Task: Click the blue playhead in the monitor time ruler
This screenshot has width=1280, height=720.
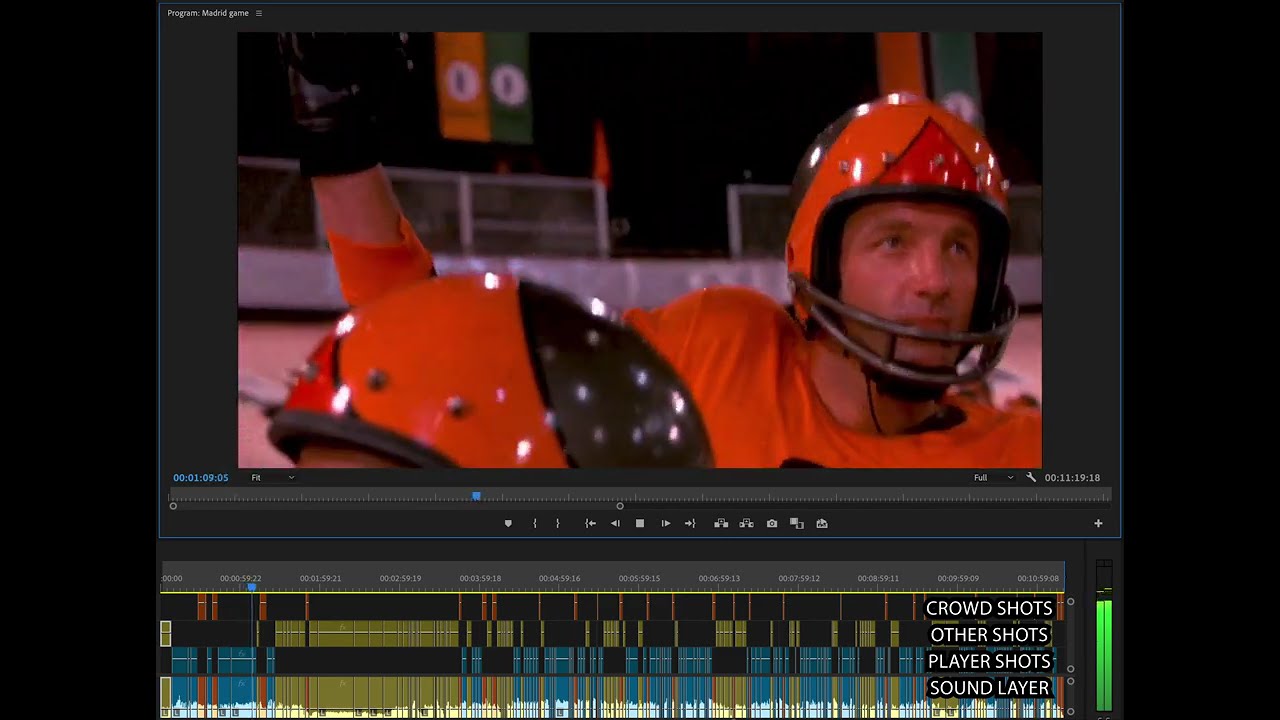Action: coord(476,496)
